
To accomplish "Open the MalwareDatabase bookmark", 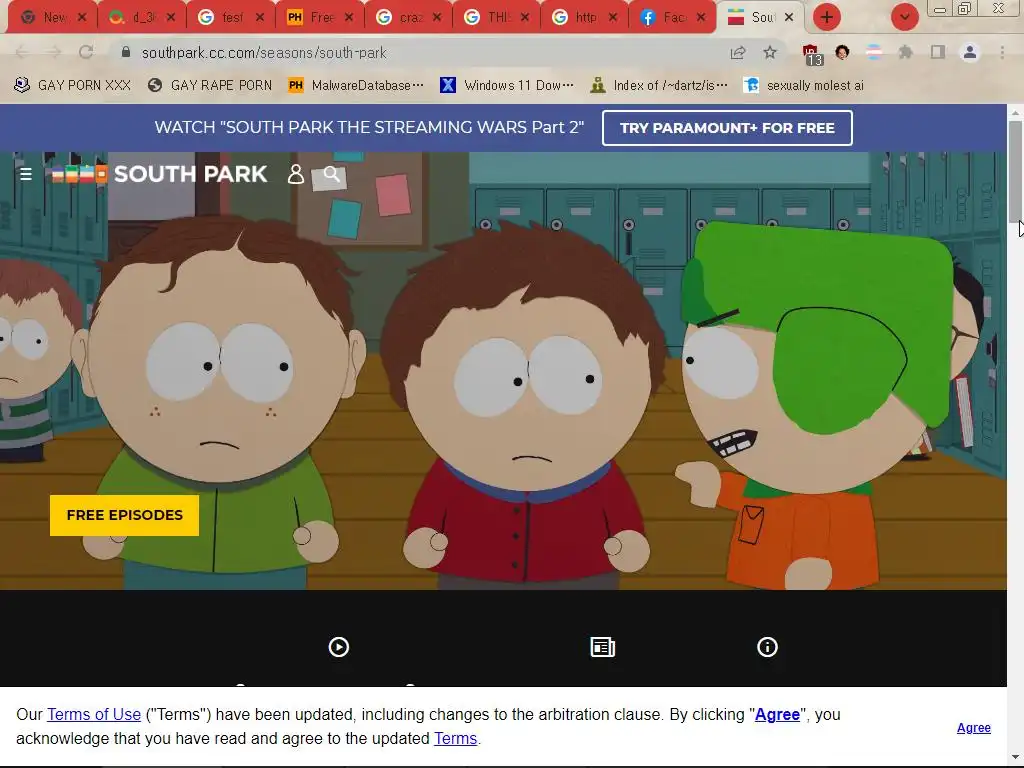I will pos(356,85).
